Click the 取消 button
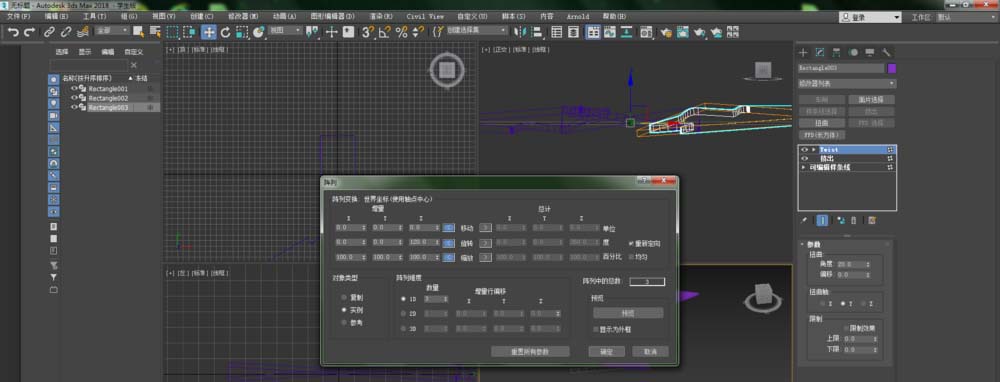The image size is (1000, 382). click(x=651, y=351)
